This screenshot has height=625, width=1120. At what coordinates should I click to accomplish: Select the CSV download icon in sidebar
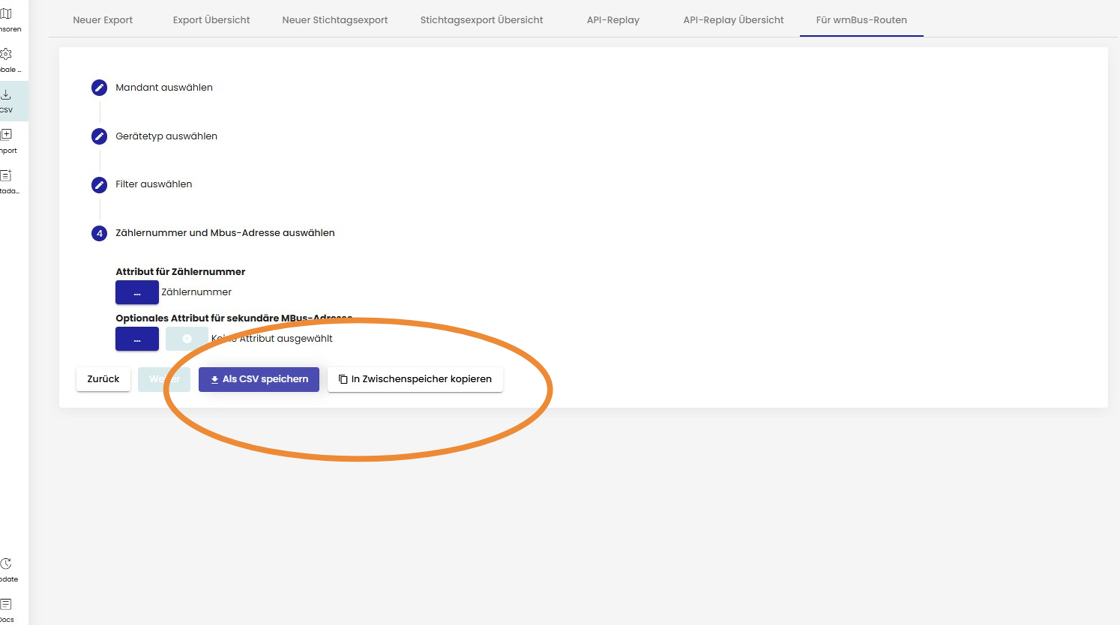pos(6,96)
